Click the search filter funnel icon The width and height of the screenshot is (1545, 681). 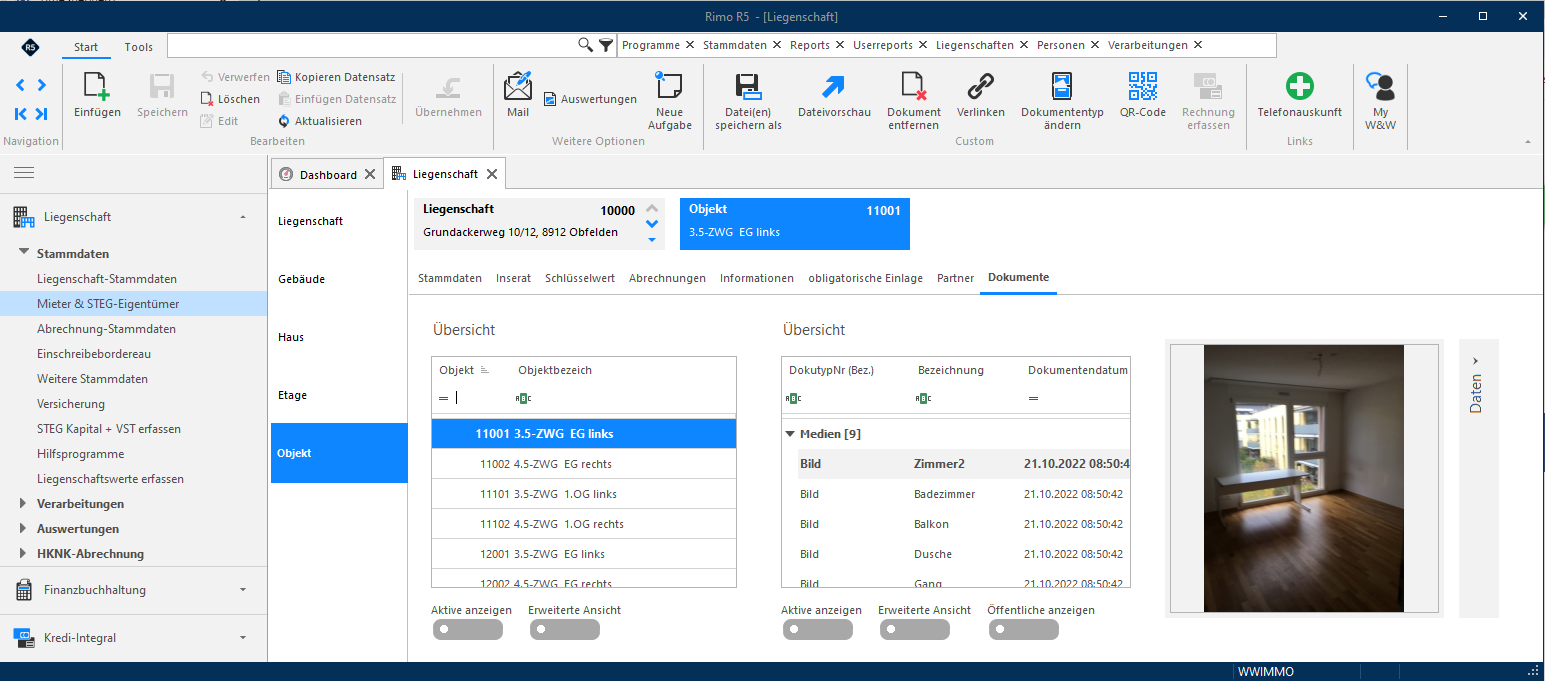tap(606, 45)
